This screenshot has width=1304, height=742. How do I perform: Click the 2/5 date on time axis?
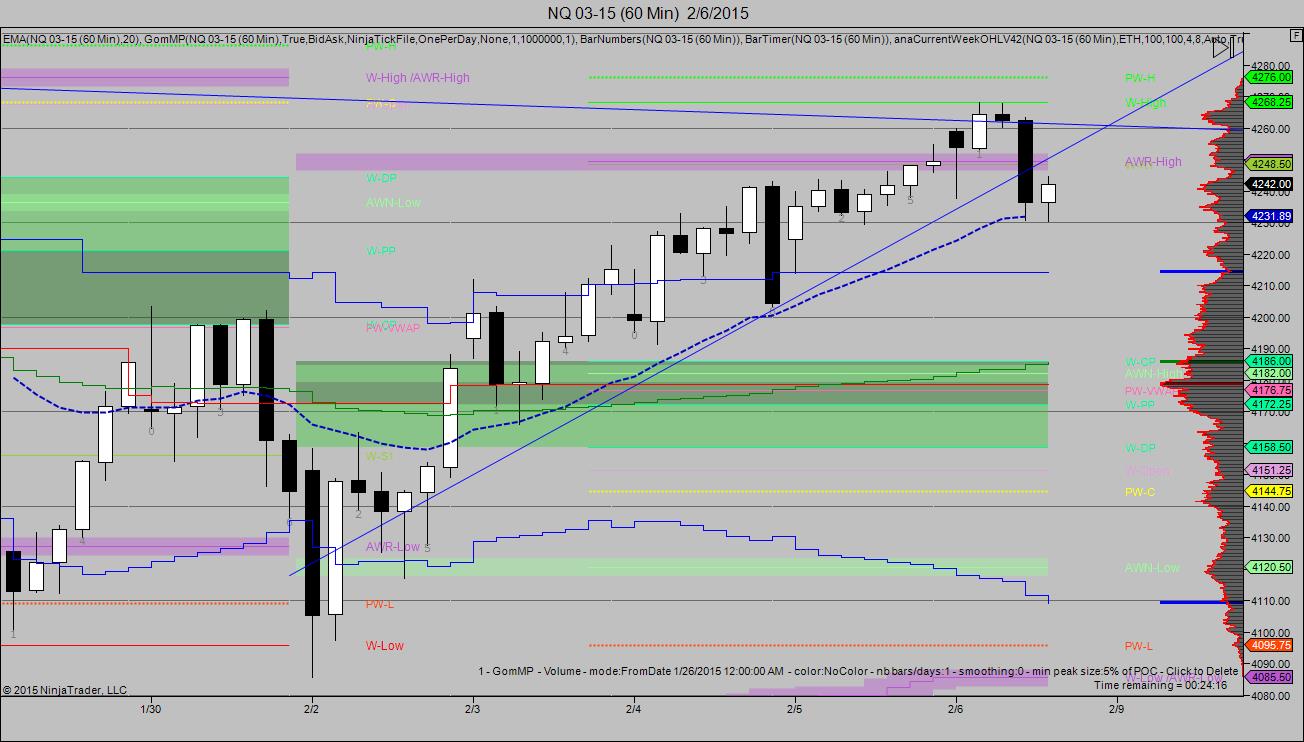tap(794, 709)
